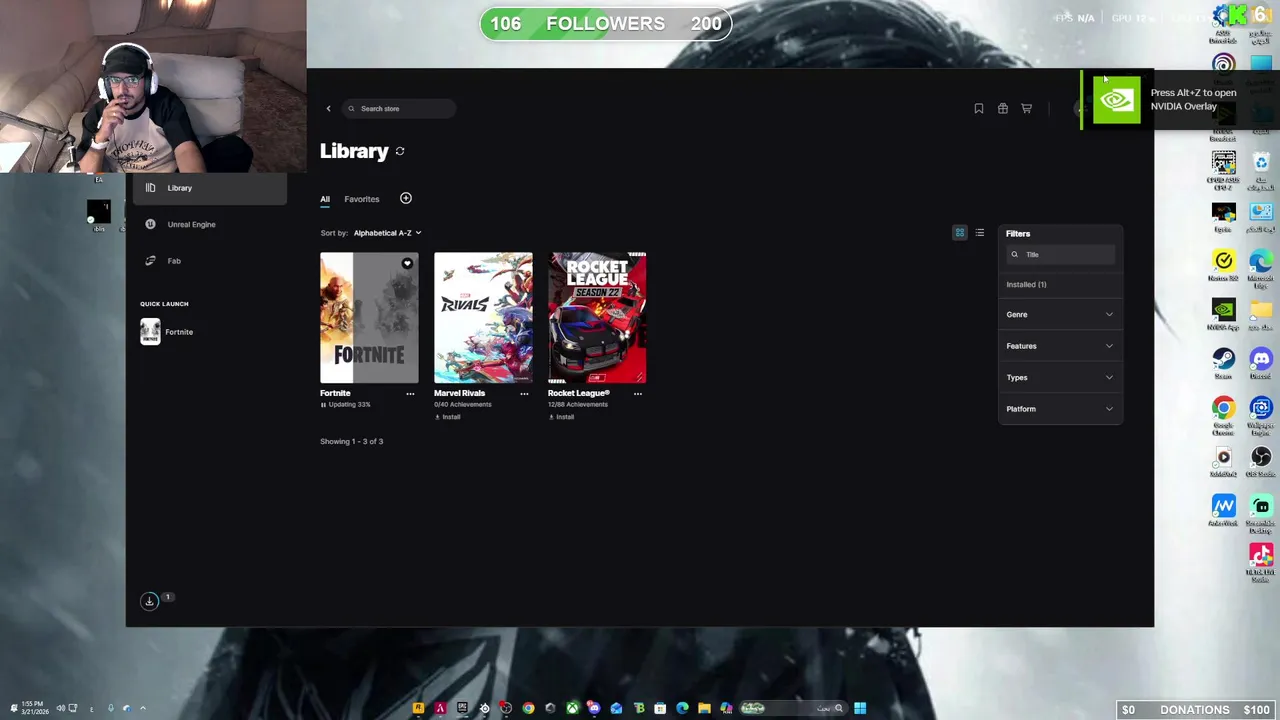This screenshot has height=720, width=1280.
Task: Toggle the favorite heart on the Fortnite cover
Action: 407,264
